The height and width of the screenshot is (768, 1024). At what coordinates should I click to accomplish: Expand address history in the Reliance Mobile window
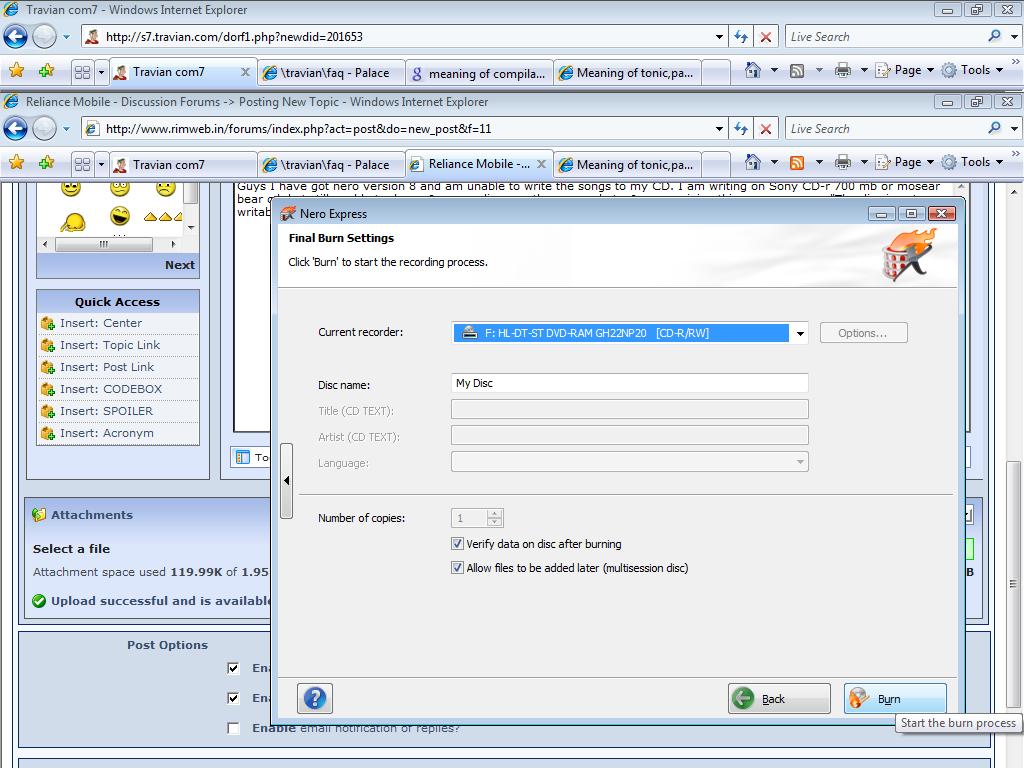coord(719,129)
